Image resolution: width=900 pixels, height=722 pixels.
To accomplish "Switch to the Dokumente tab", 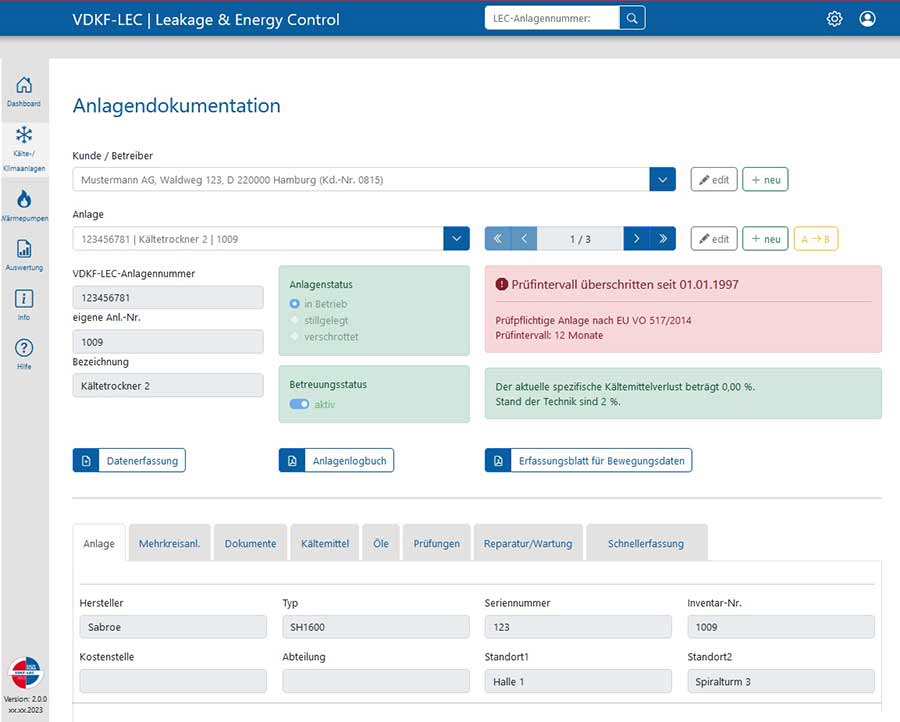I will (250, 543).
